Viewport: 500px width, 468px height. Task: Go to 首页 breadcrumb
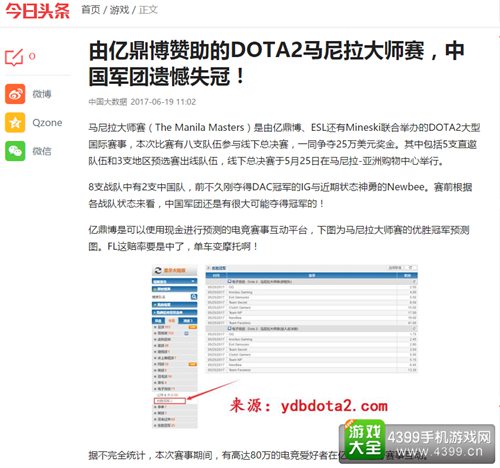[x=91, y=10]
